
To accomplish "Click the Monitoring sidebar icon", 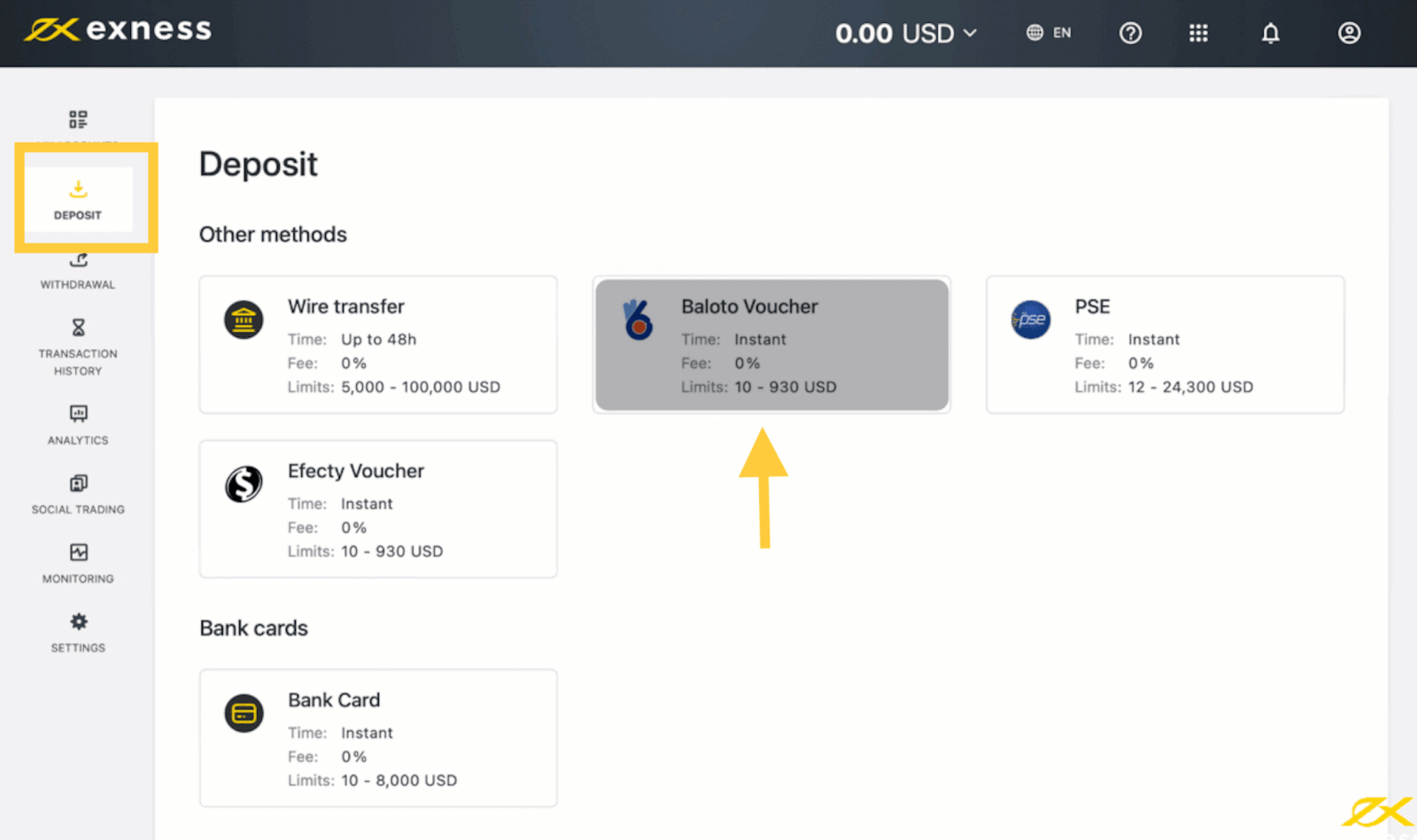I will (78, 552).
